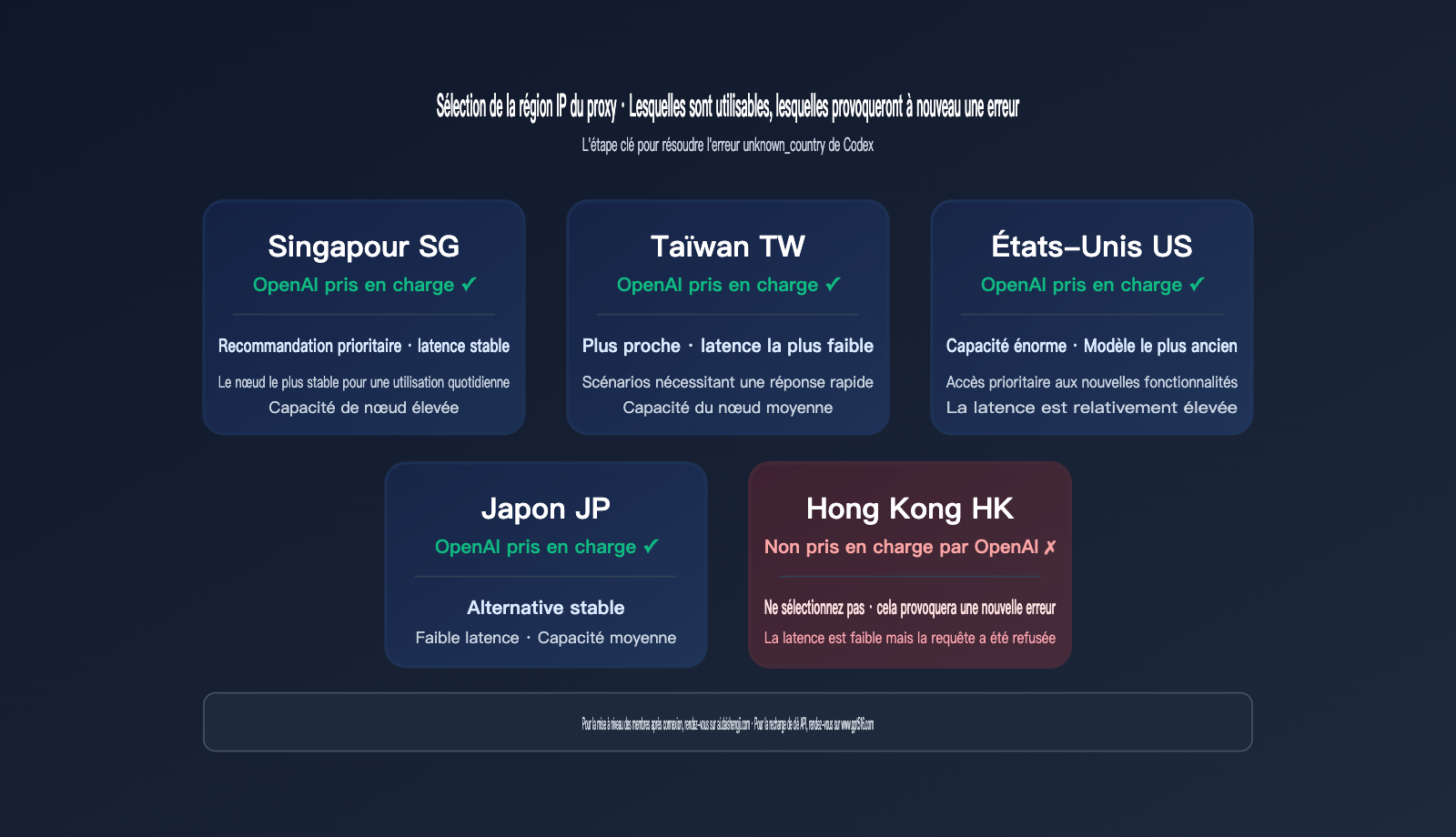Click the États-Unis US card title
Image resolution: width=1456 pixels, height=837 pixels.
pos(1091,246)
